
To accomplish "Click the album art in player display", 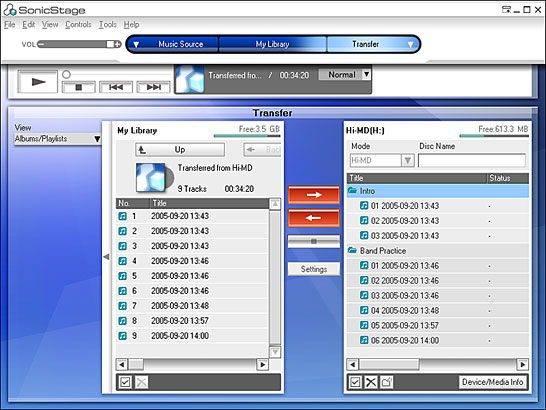I will pos(190,79).
